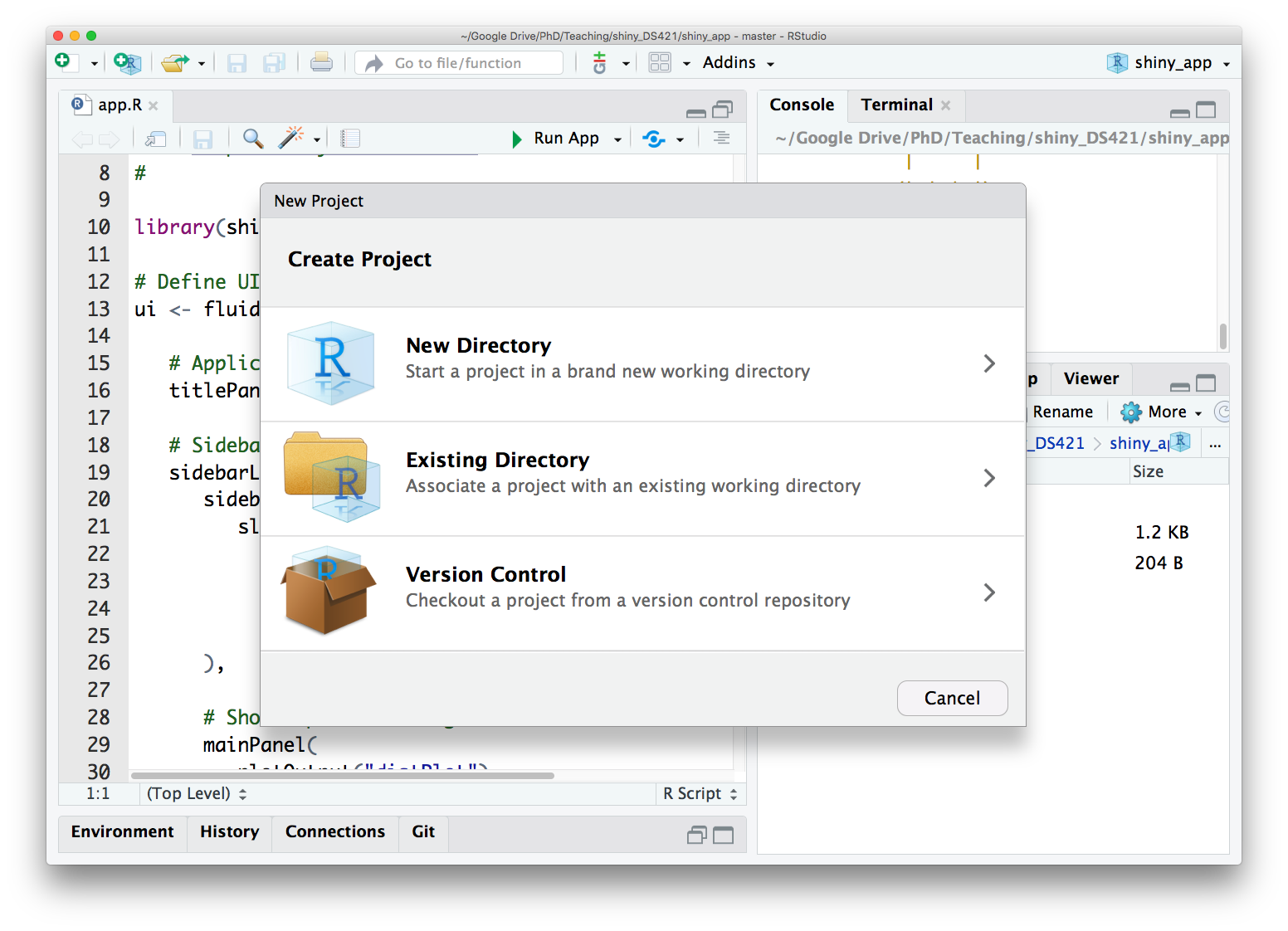This screenshot has width=1288, height=931.
Task: Click the Save file disk icon in the main toolbar
Action: point(237,63)
